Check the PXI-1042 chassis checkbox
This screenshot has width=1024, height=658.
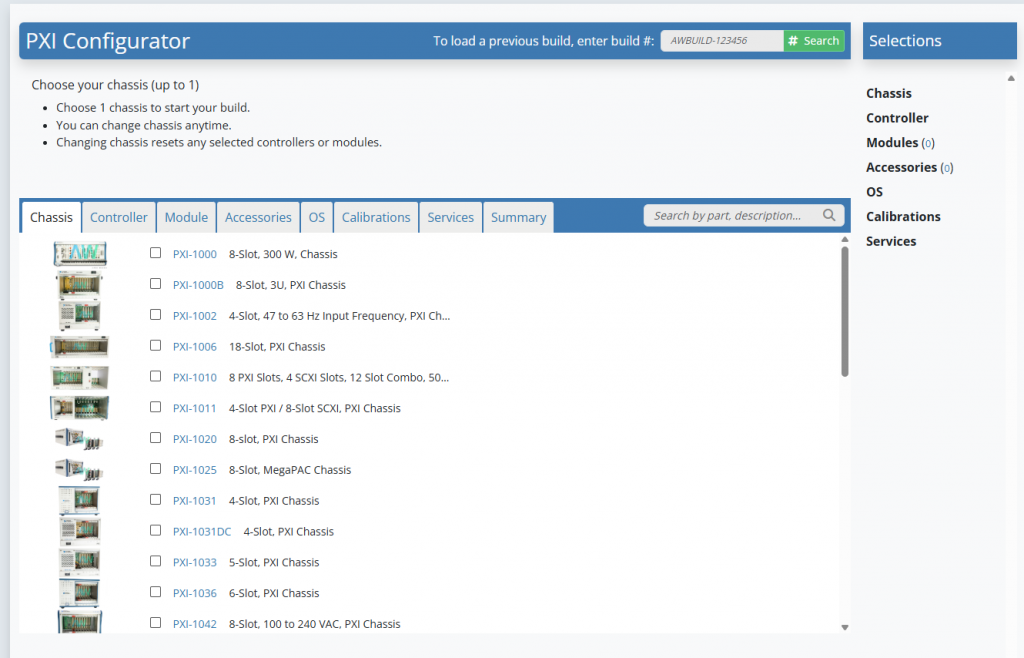[155, 622]
